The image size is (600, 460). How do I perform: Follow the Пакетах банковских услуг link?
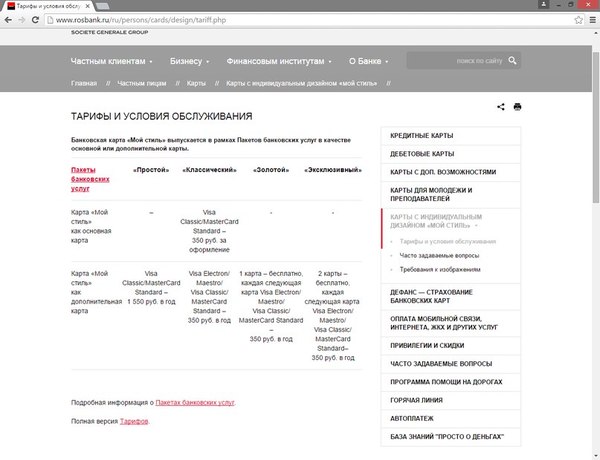[195, 403]
